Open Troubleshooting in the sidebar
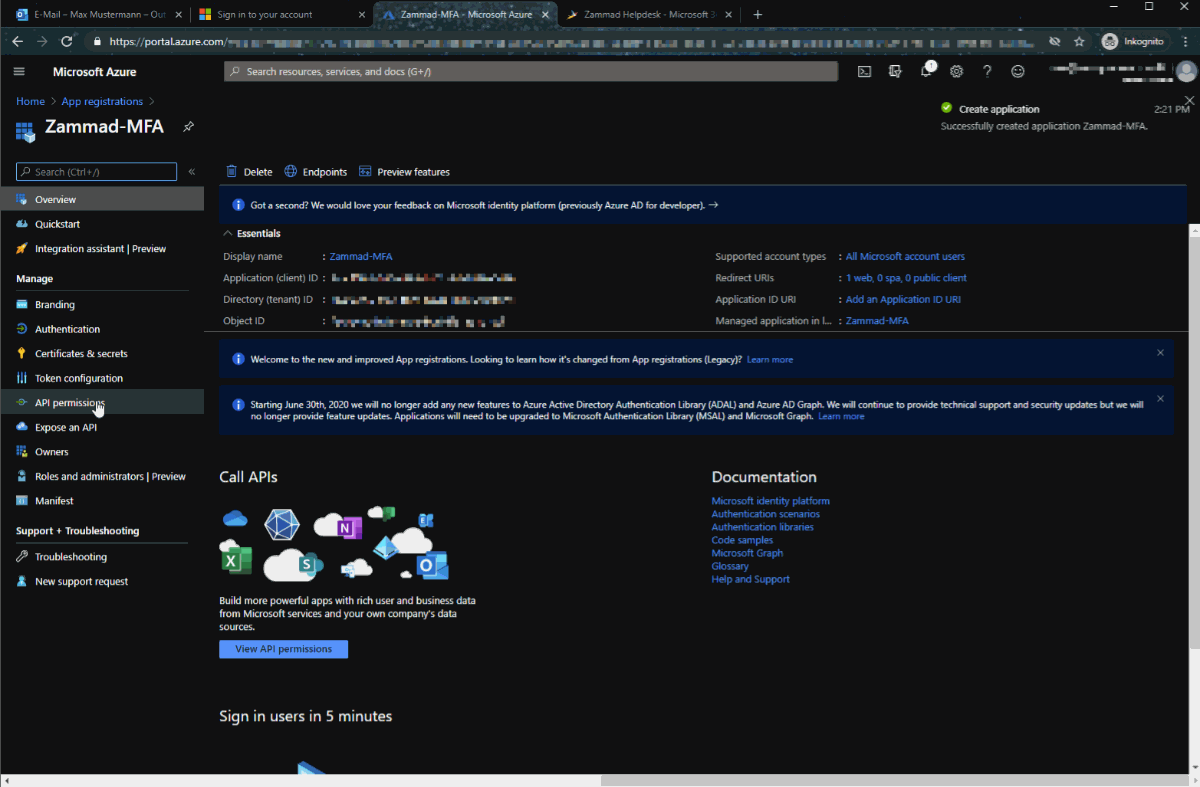 tap(101, 557)
